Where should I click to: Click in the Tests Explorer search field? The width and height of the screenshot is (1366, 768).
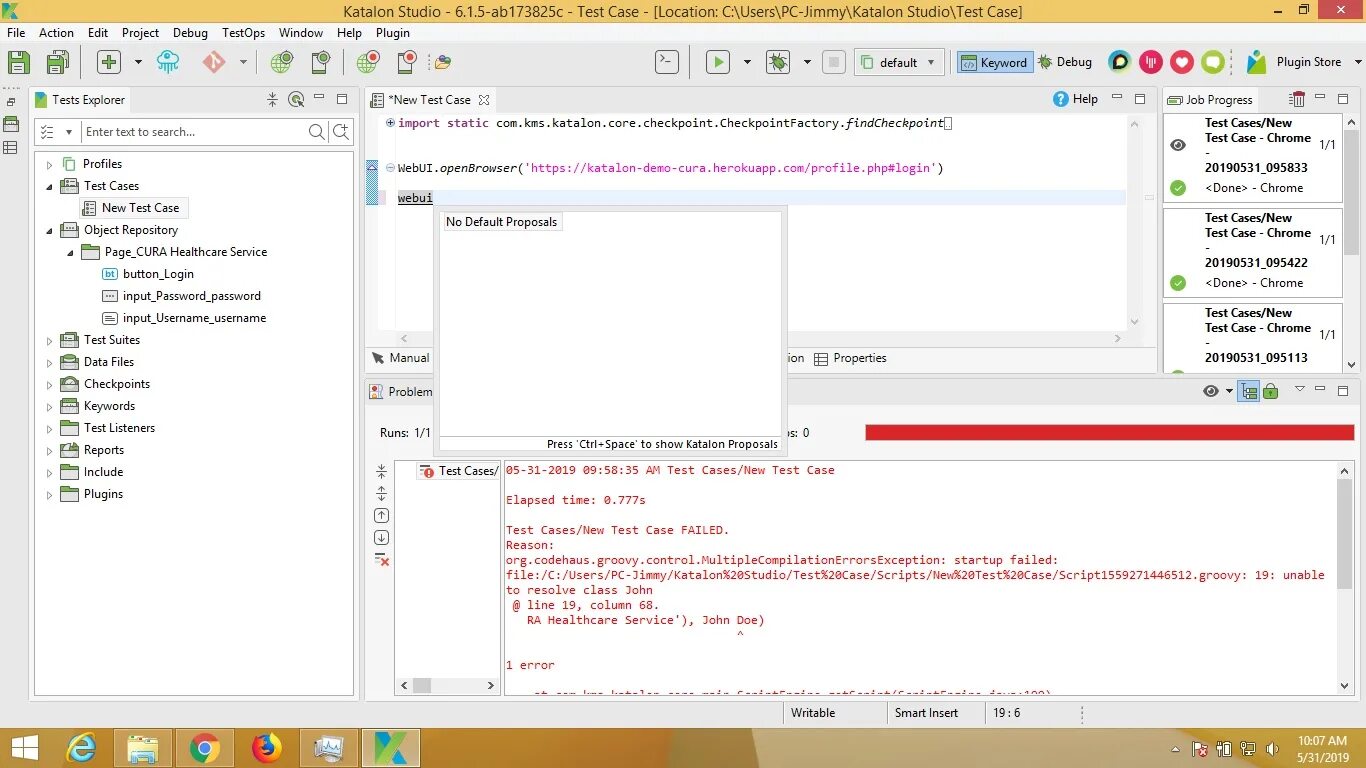(x=194, y=132)
